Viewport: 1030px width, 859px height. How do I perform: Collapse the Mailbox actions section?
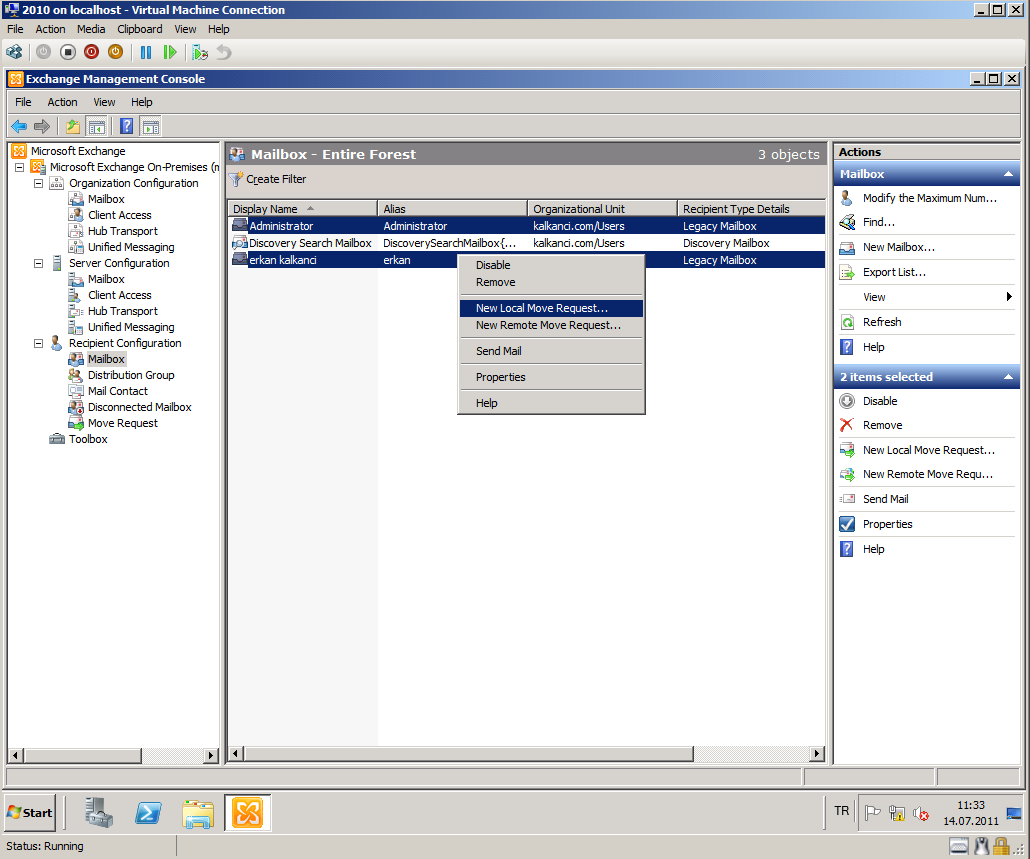coord(1008,174)
